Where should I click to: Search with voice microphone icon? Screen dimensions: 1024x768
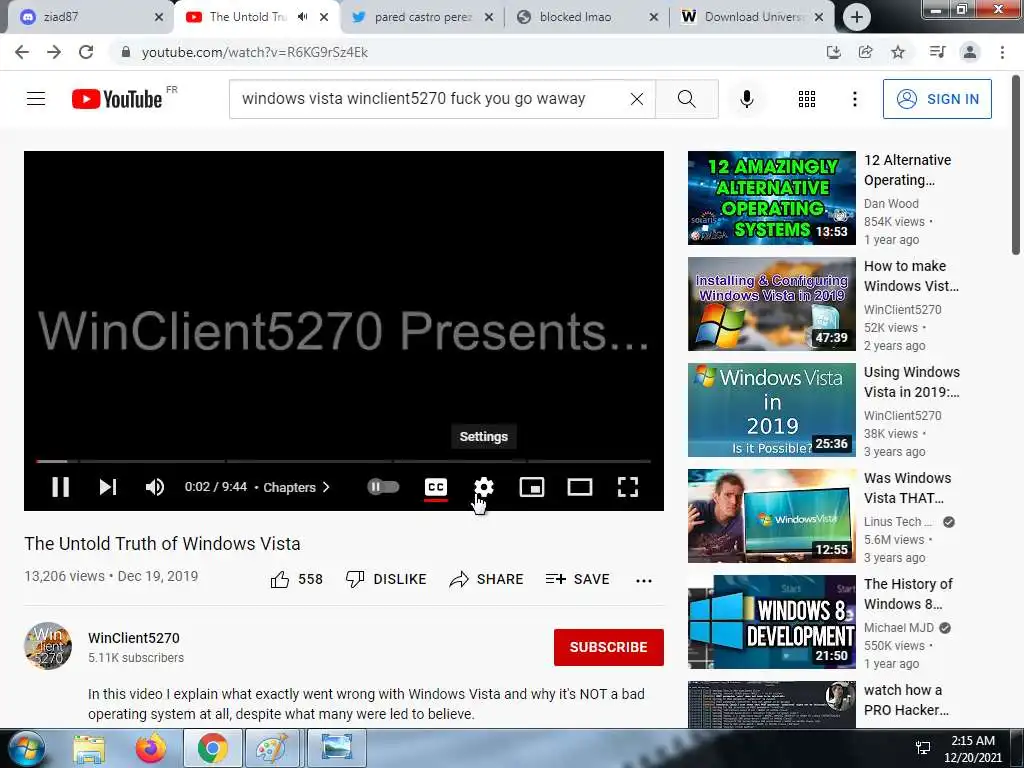point(747,99)
